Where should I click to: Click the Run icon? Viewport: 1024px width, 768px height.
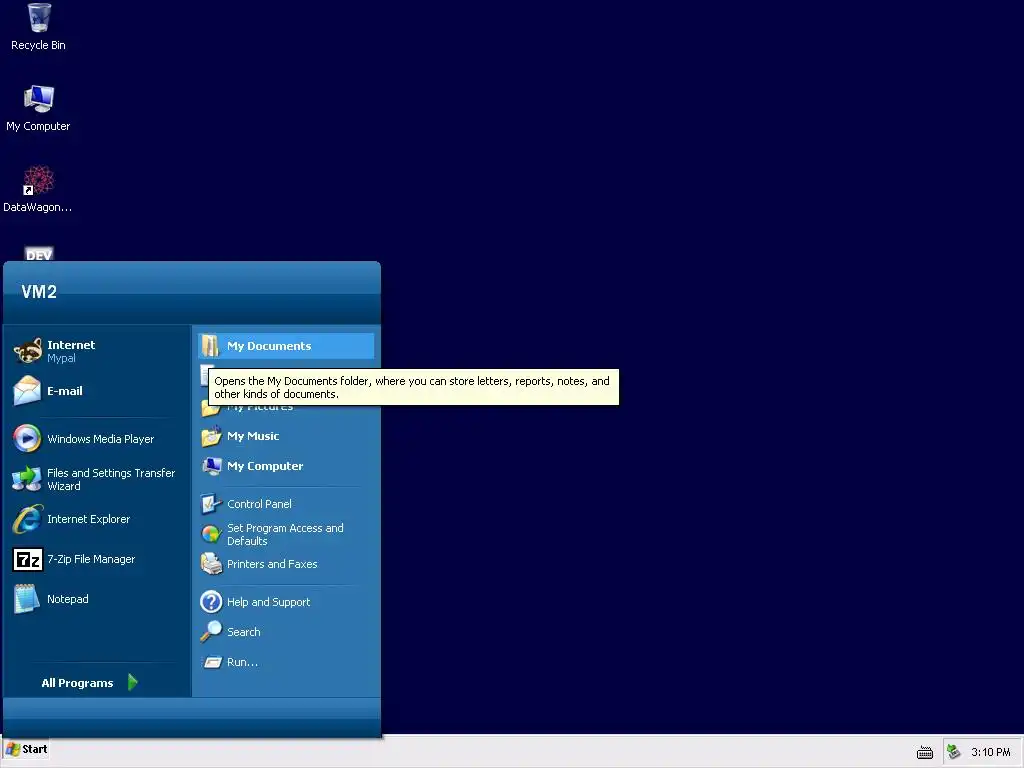[x=212, y=662]
